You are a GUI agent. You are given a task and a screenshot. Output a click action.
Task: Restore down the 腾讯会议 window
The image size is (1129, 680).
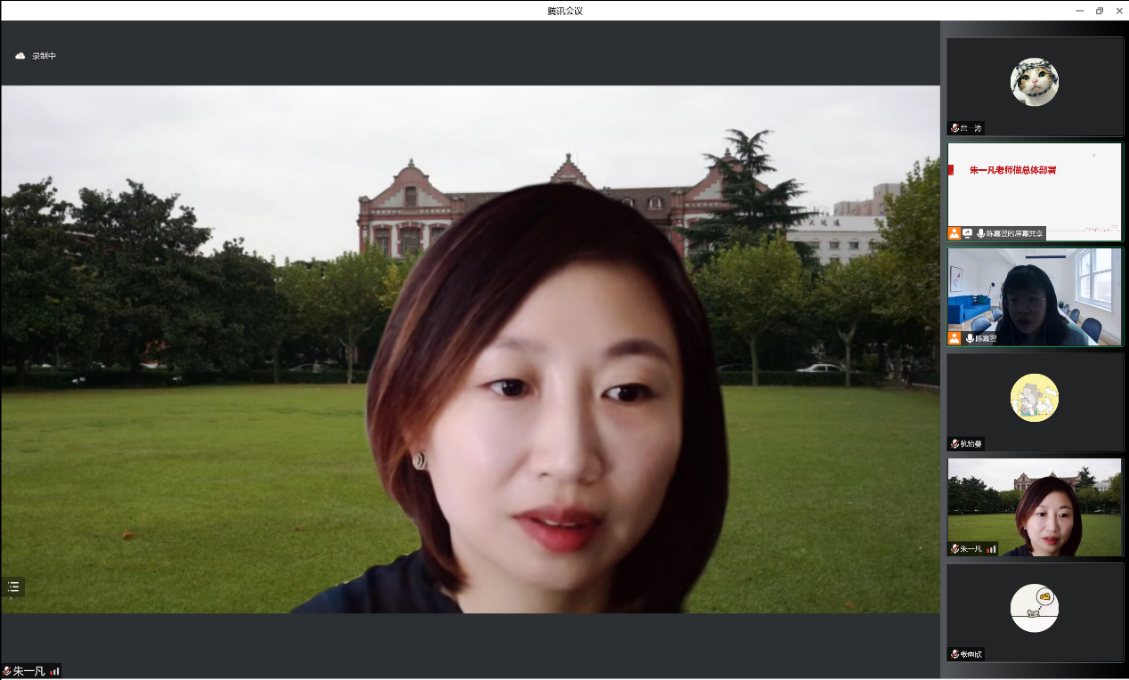[1099, 10]
